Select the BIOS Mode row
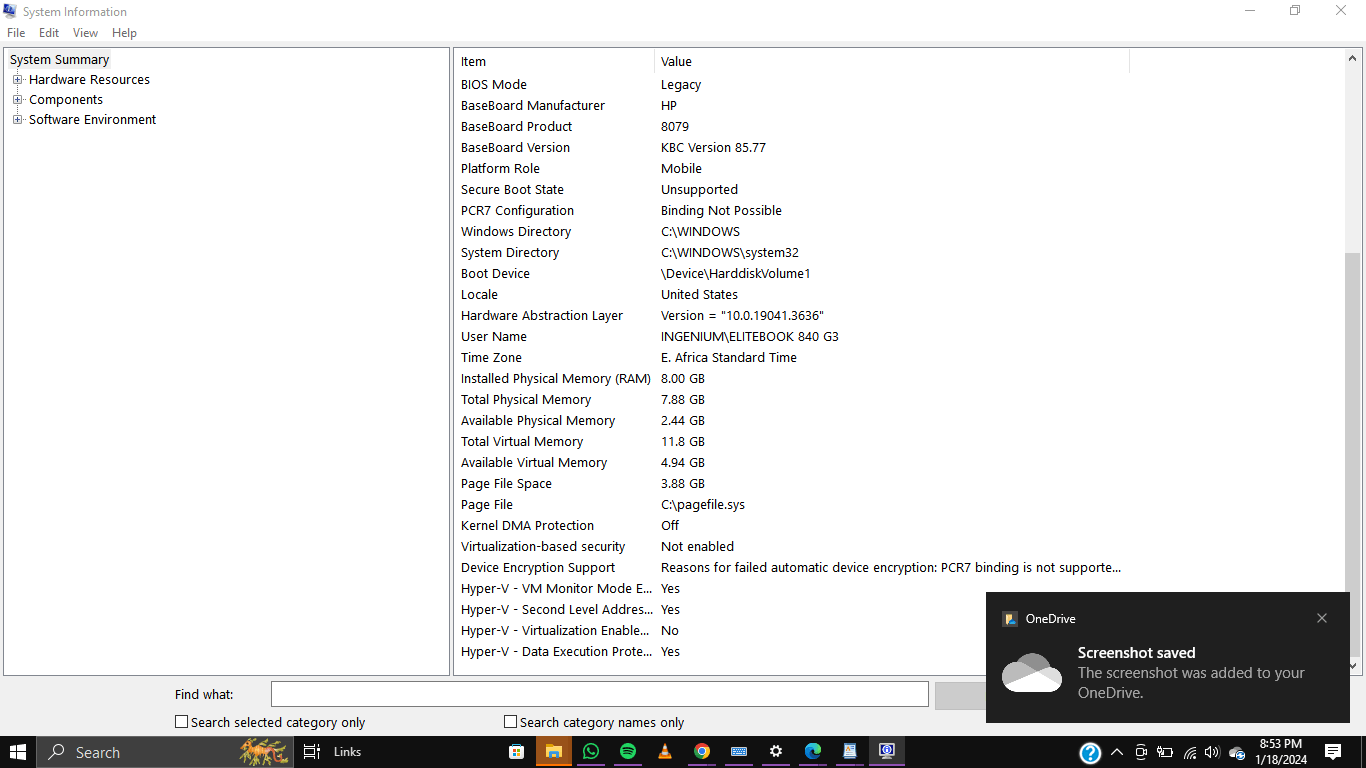1366x768 pixels. [x=791, y=85]
